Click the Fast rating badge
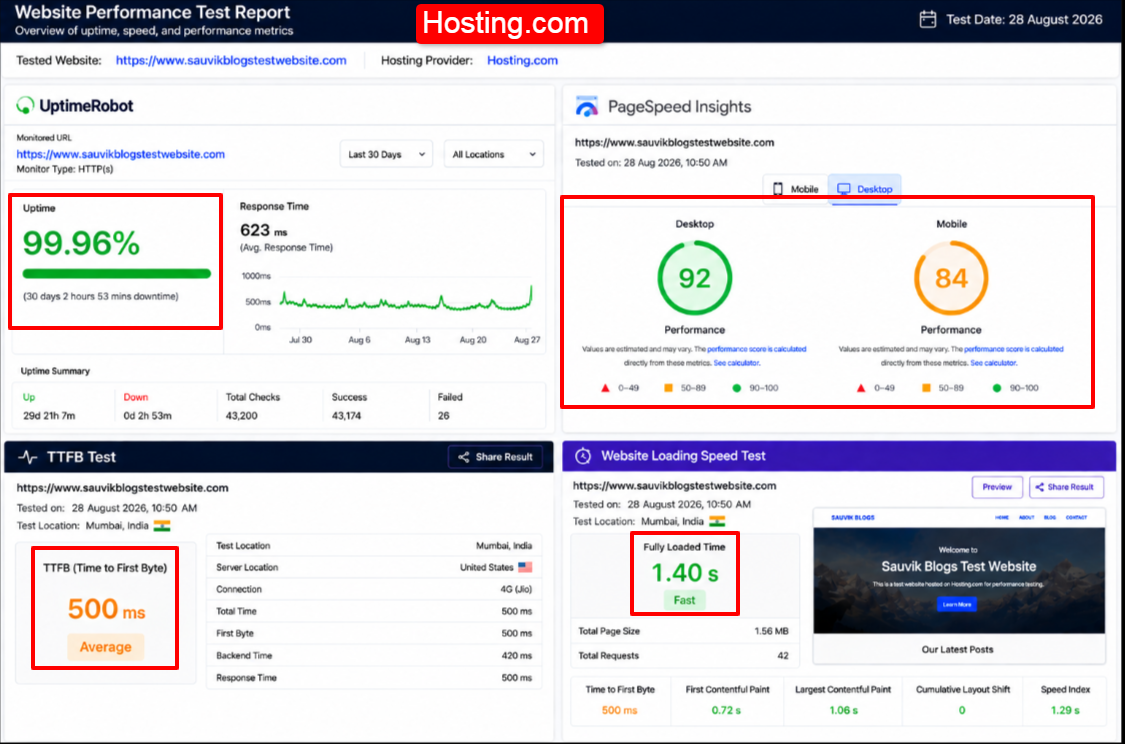 click(684, 601)
